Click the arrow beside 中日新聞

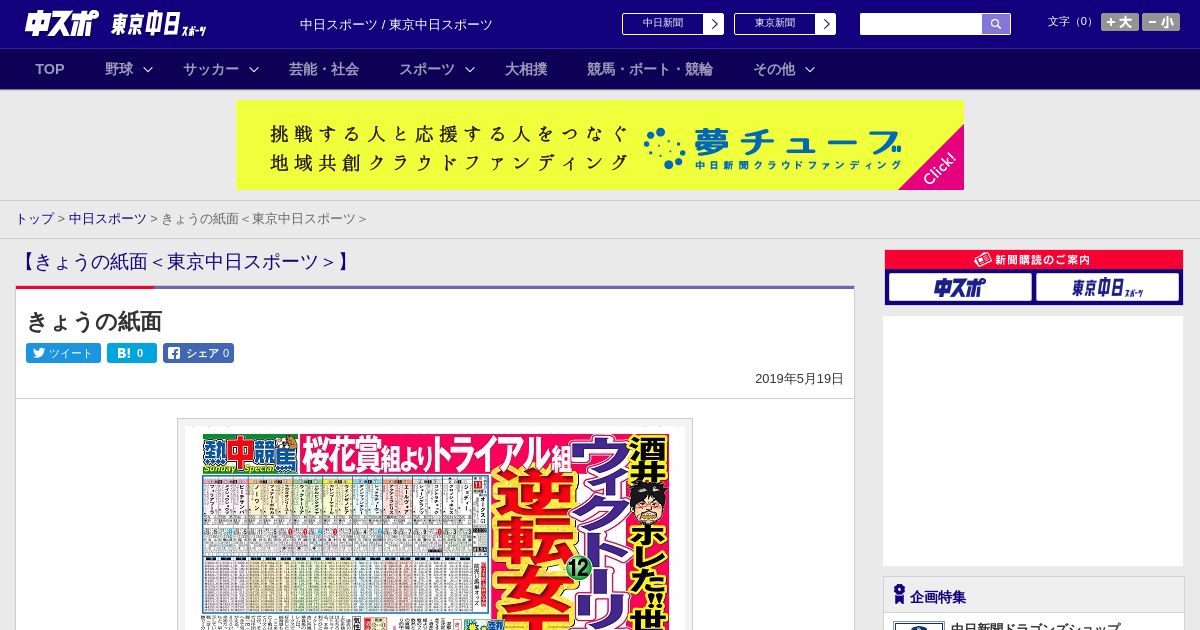coord(714,24)
